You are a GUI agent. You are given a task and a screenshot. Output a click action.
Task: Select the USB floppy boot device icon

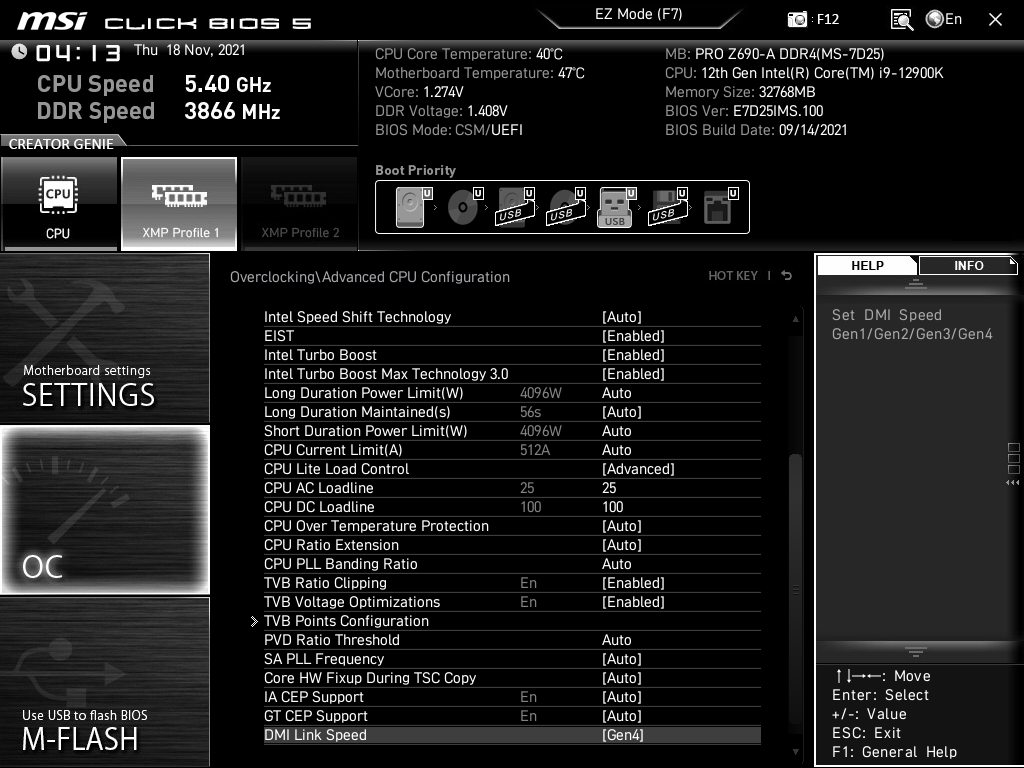[x=667, y=207]
